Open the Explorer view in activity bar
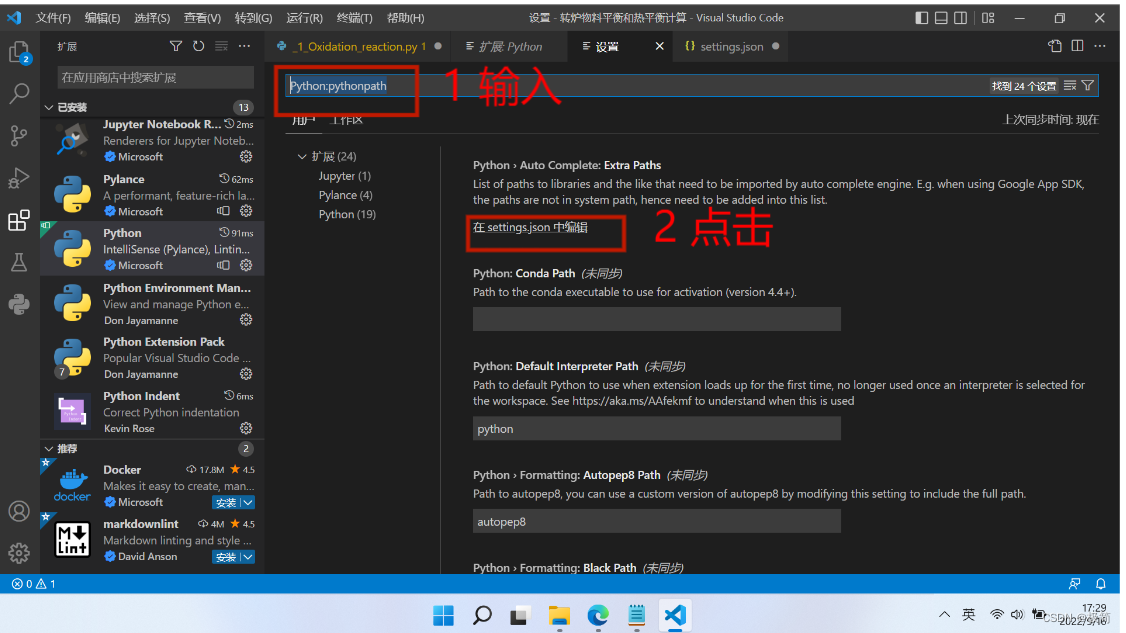This screenshot has height=633, width=1126. (x=19, y=52)
